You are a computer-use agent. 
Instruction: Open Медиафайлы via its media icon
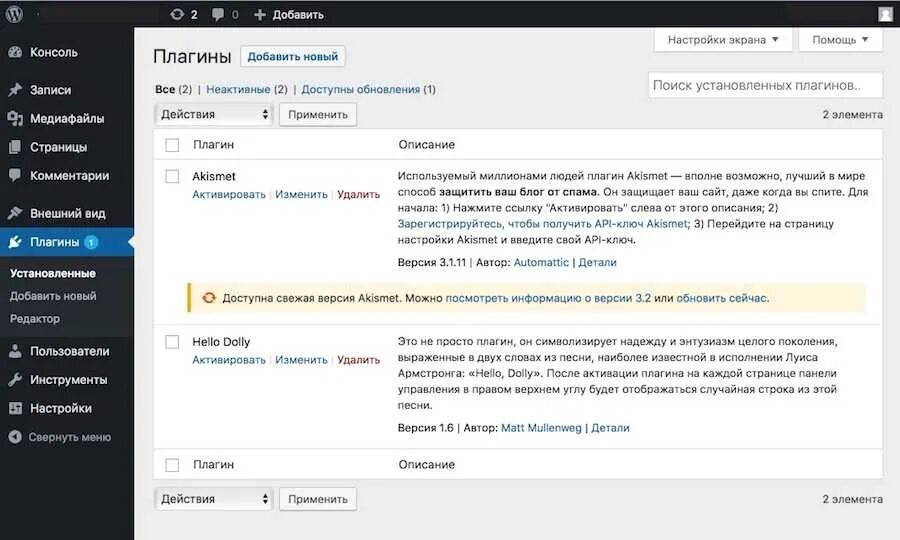15,118
